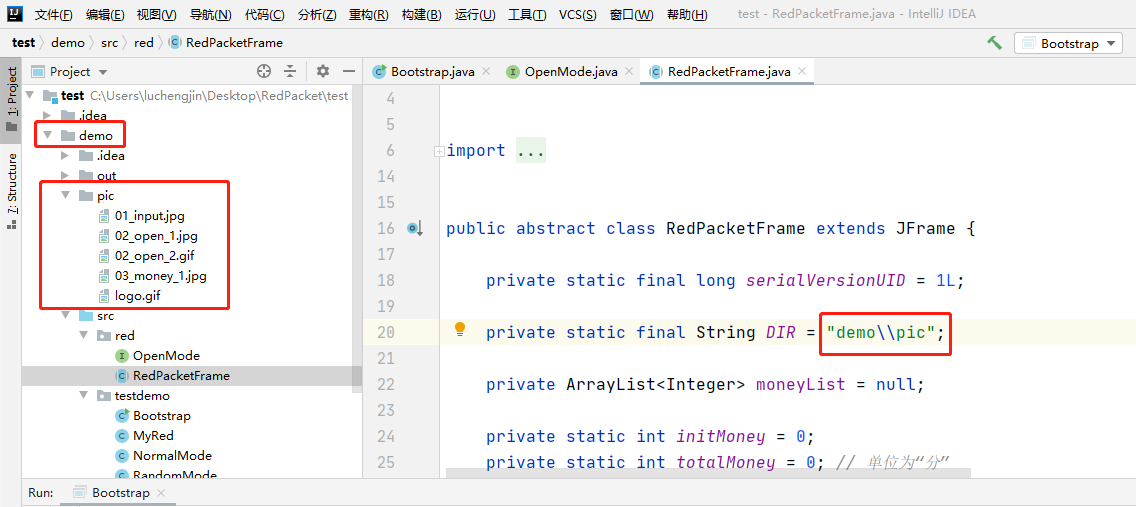Open the 文件(F) menu

click(54, 14)
